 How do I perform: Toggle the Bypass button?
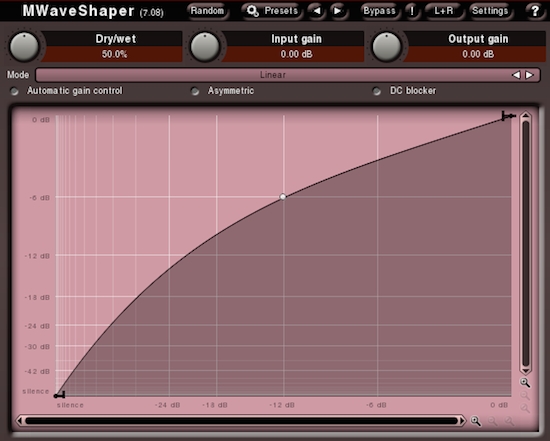[379, 11]
